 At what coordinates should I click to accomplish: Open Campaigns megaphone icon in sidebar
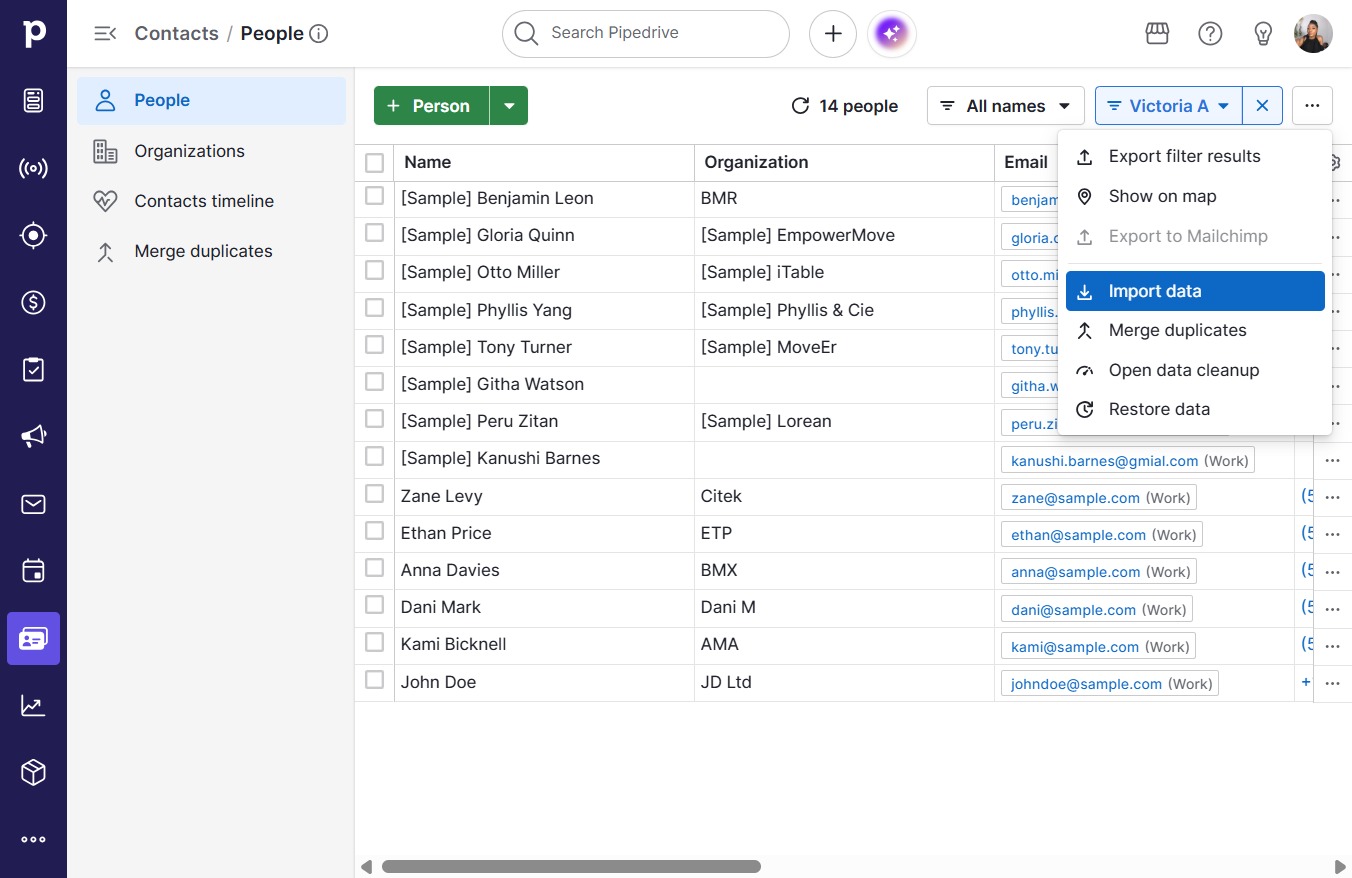(x=33, y=436)
